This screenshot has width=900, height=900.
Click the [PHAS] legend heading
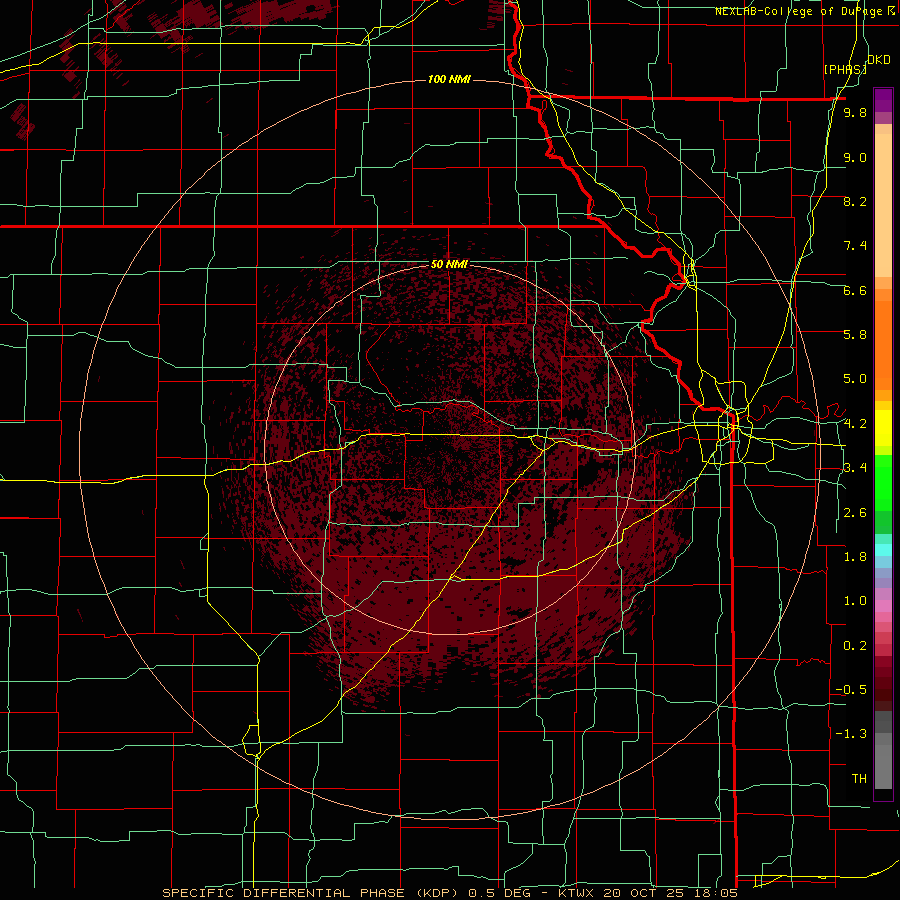845,69
